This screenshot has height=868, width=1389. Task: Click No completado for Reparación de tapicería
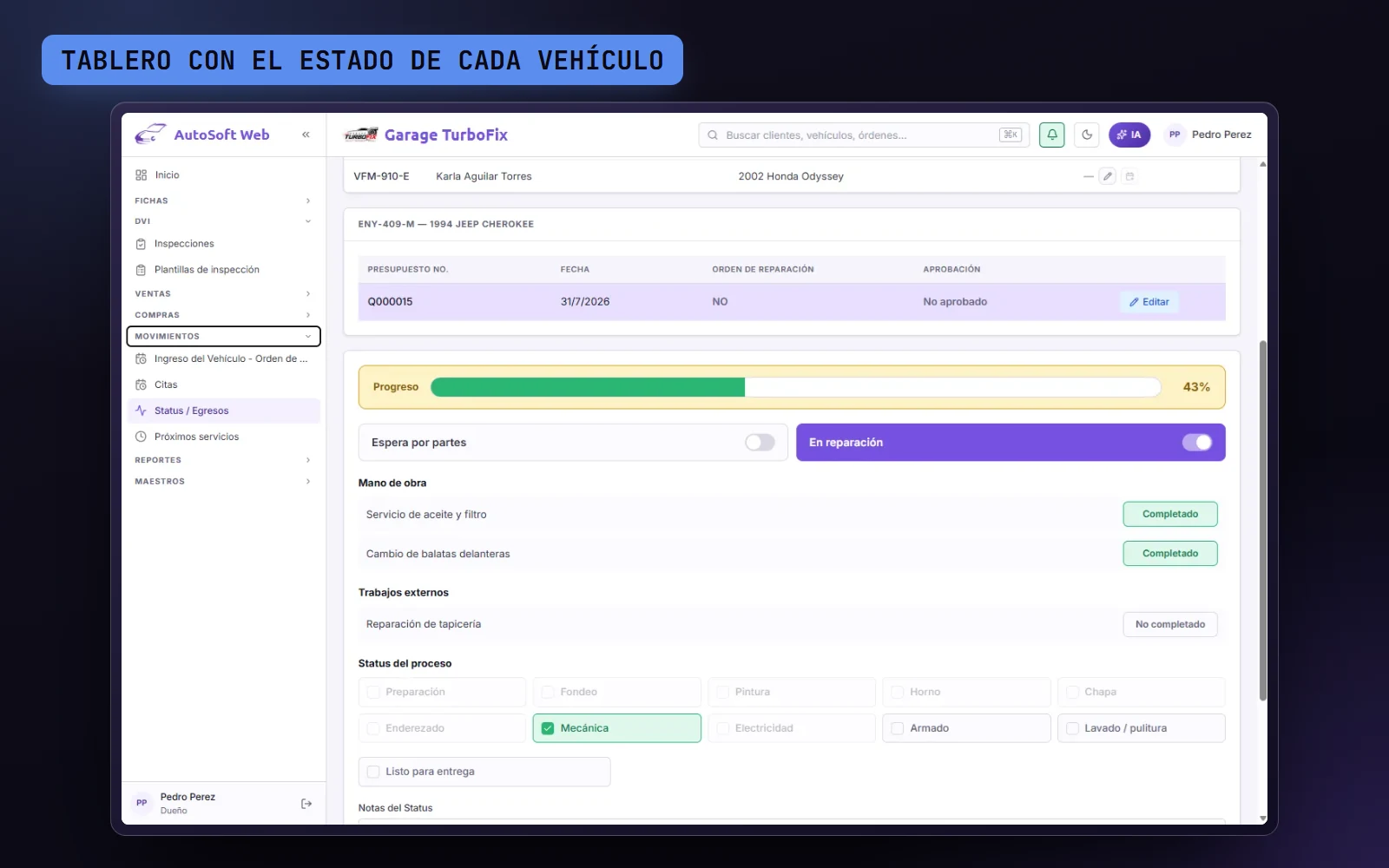coord(1170,624)
